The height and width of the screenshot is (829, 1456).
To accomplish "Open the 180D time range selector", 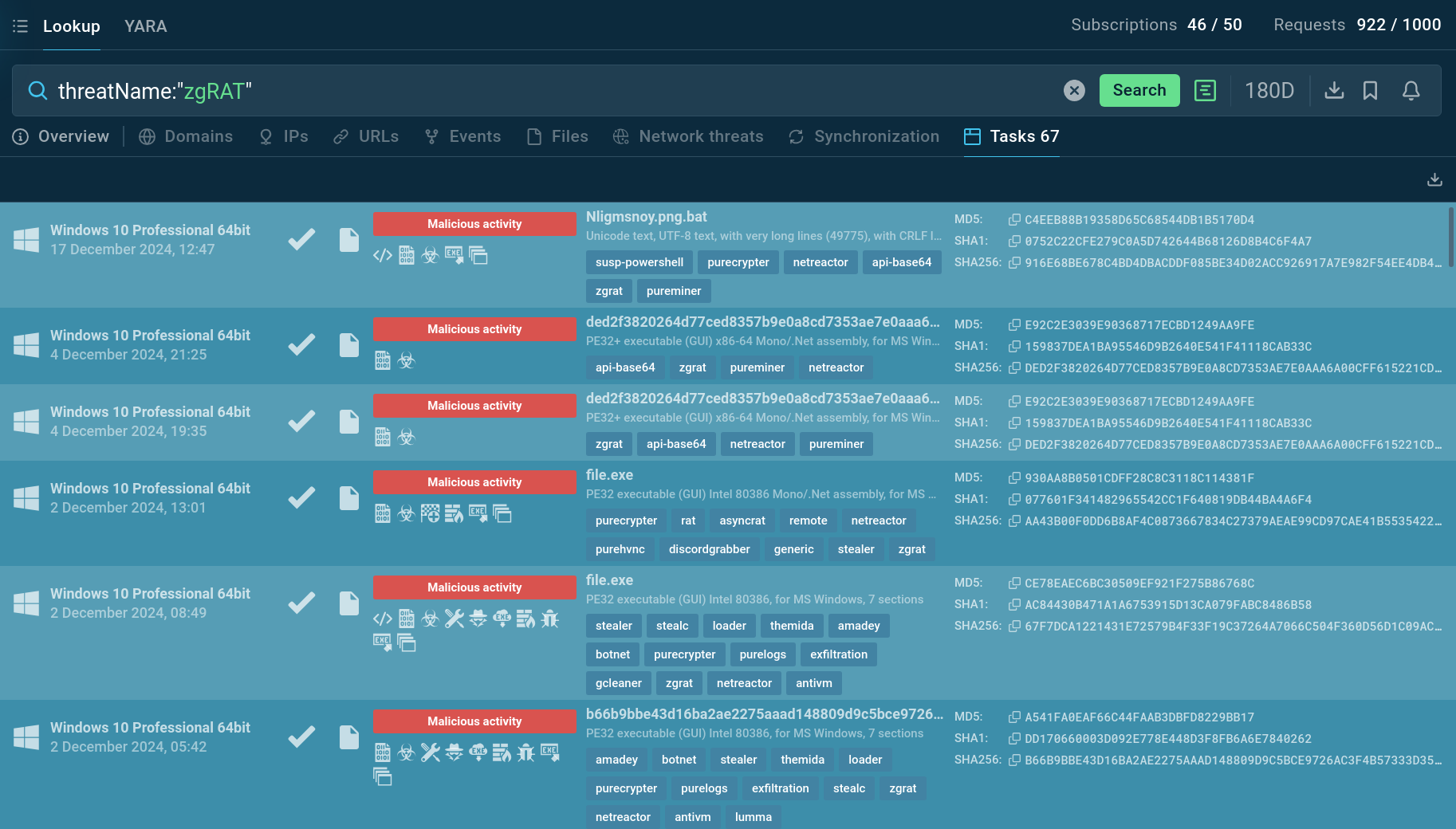I will point(1269,91).
